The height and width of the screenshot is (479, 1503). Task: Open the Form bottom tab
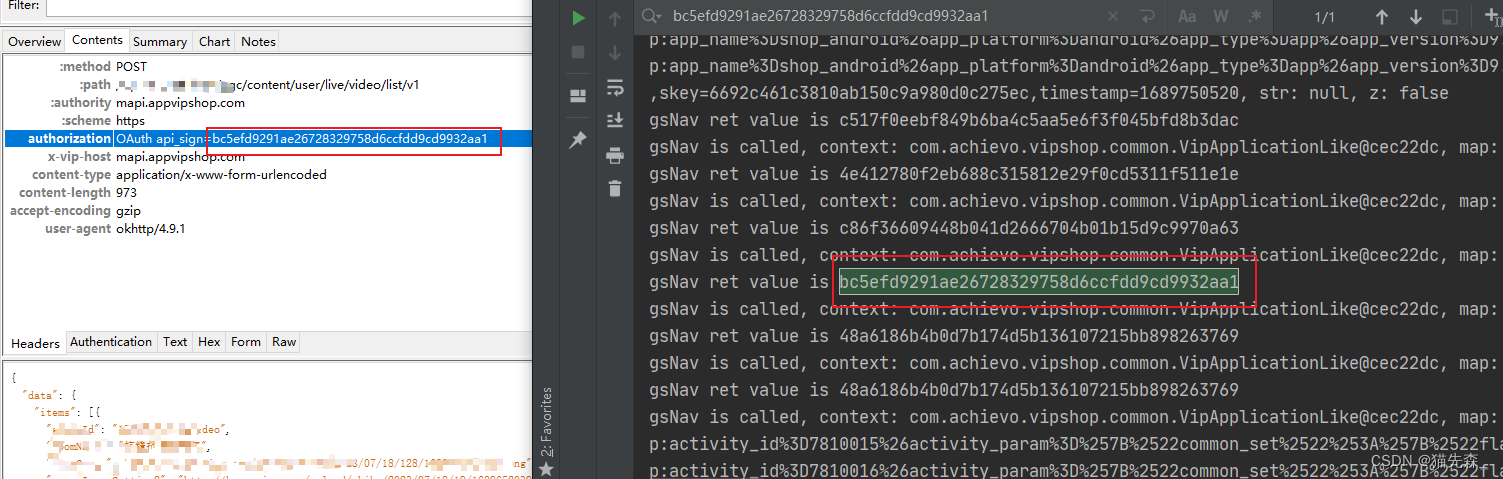(x=246, y=342)
